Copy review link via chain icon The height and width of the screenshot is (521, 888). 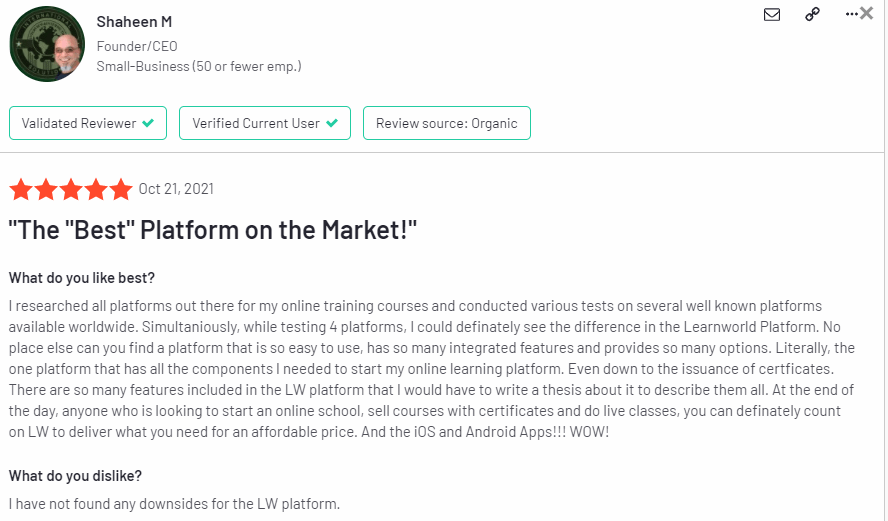[813, 14]
